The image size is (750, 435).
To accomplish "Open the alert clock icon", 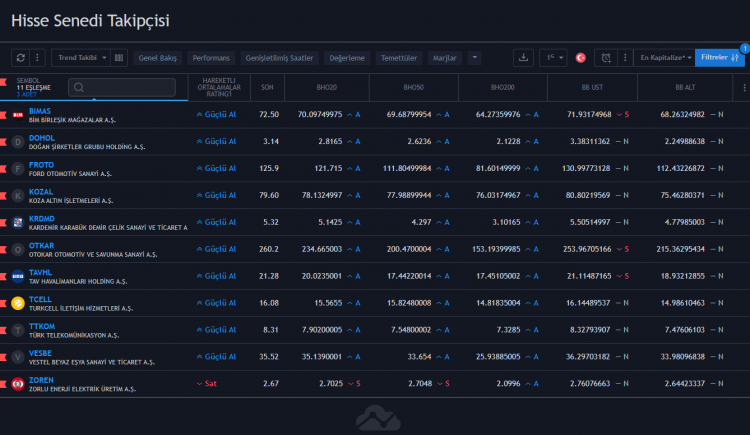I will [606, 58].
